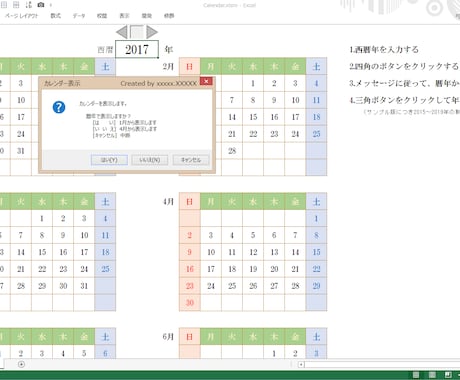Select the red 日 header of February calendar
Screen dimensions: 460x380
tap(190, 67)
